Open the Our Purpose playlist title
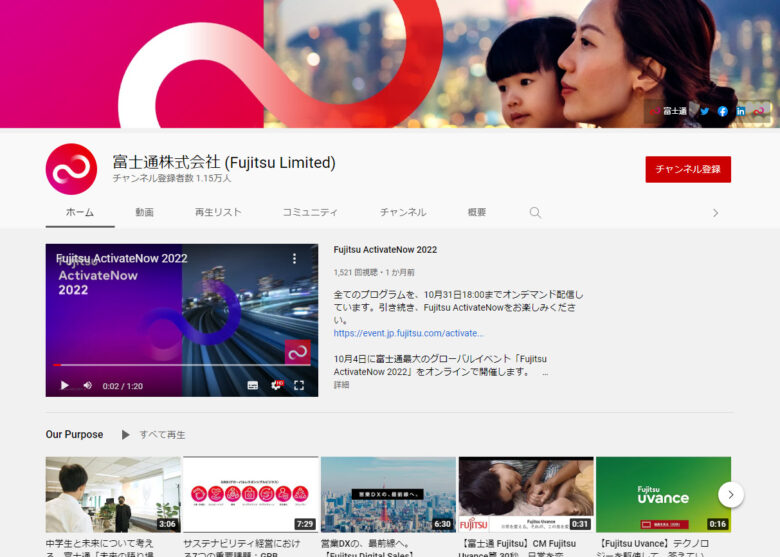This screenshot has height=557, width=780. click(74, 434)
